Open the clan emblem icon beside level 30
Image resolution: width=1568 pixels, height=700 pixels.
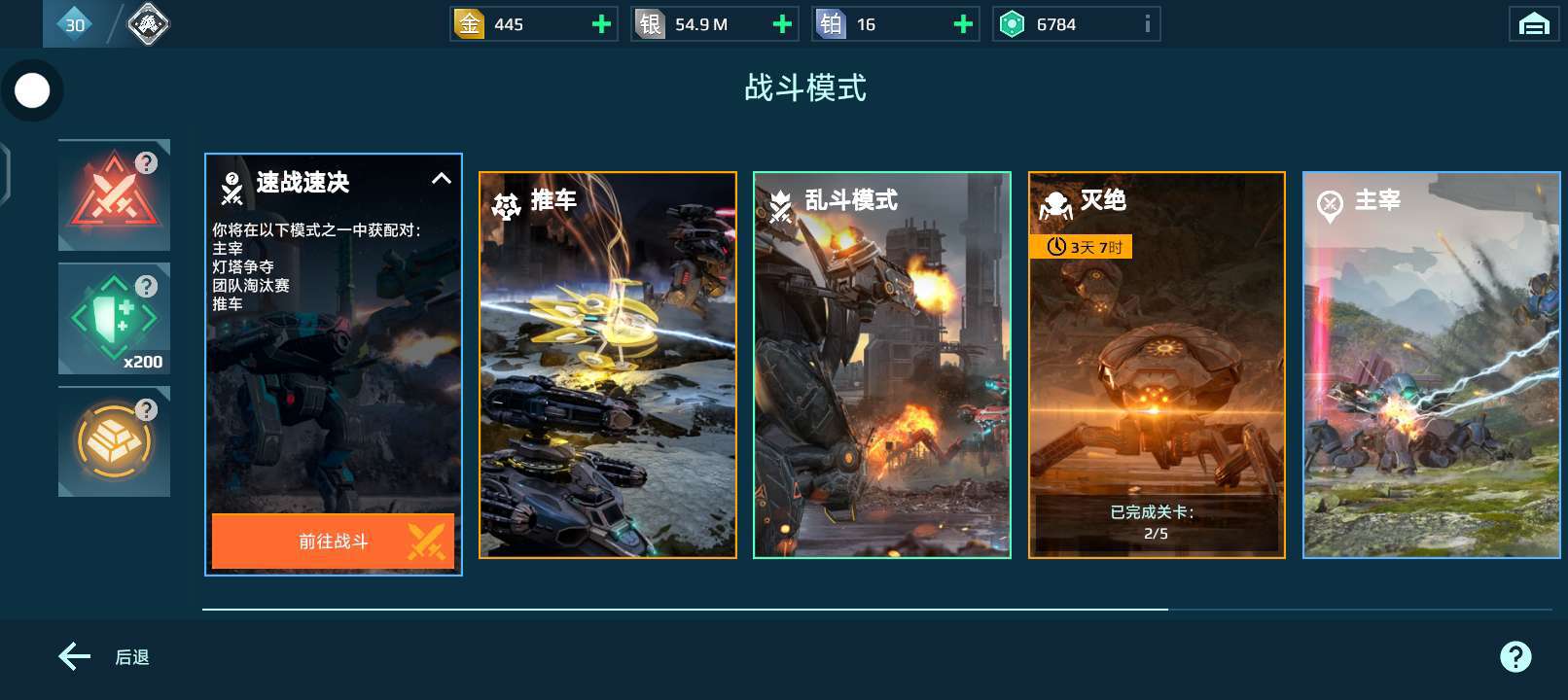click(148, 24)
